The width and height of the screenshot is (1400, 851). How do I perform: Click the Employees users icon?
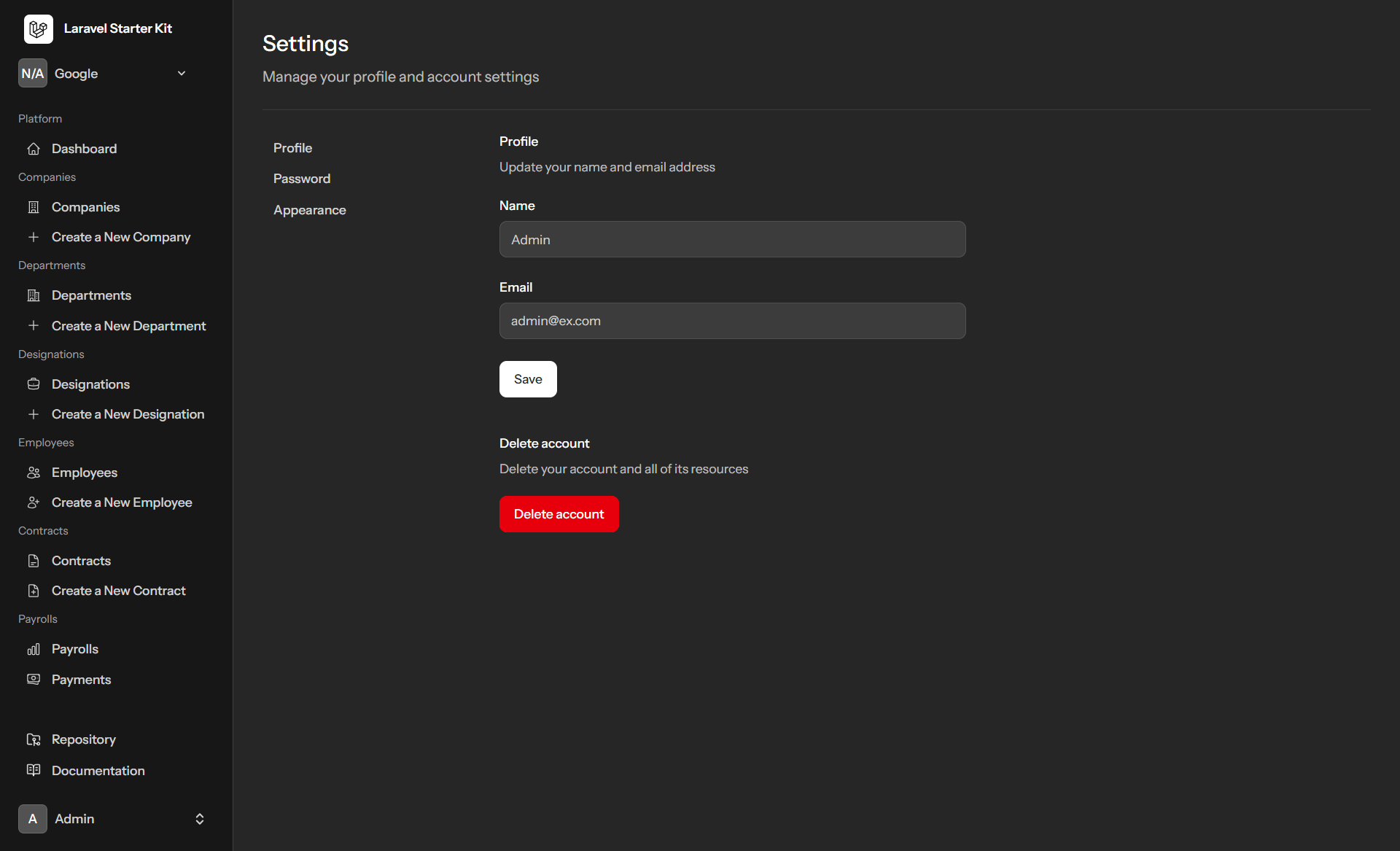pyautogui.click(x=34, y=473)
